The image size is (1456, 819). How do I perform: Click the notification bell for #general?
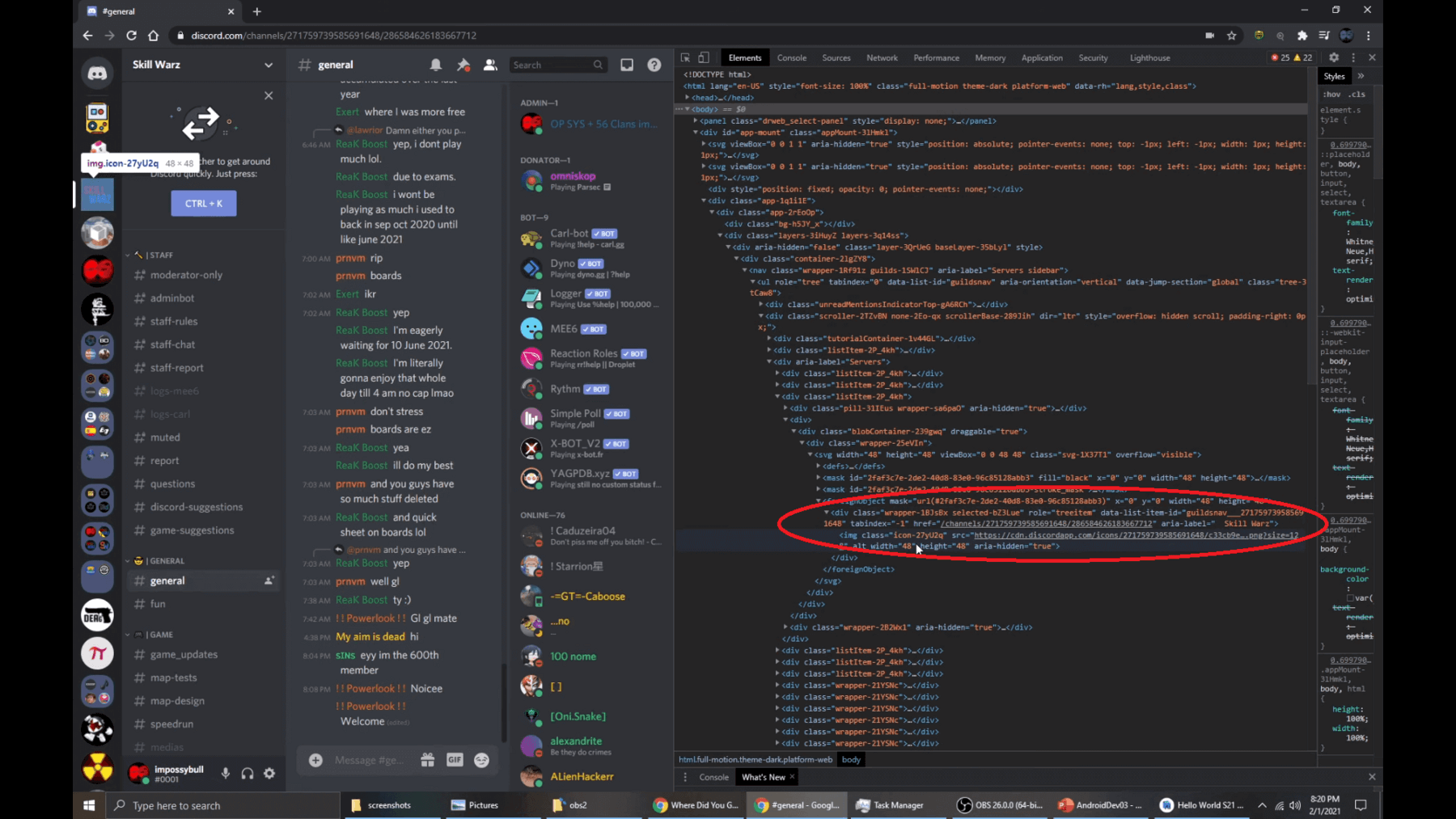coord(437,65)
